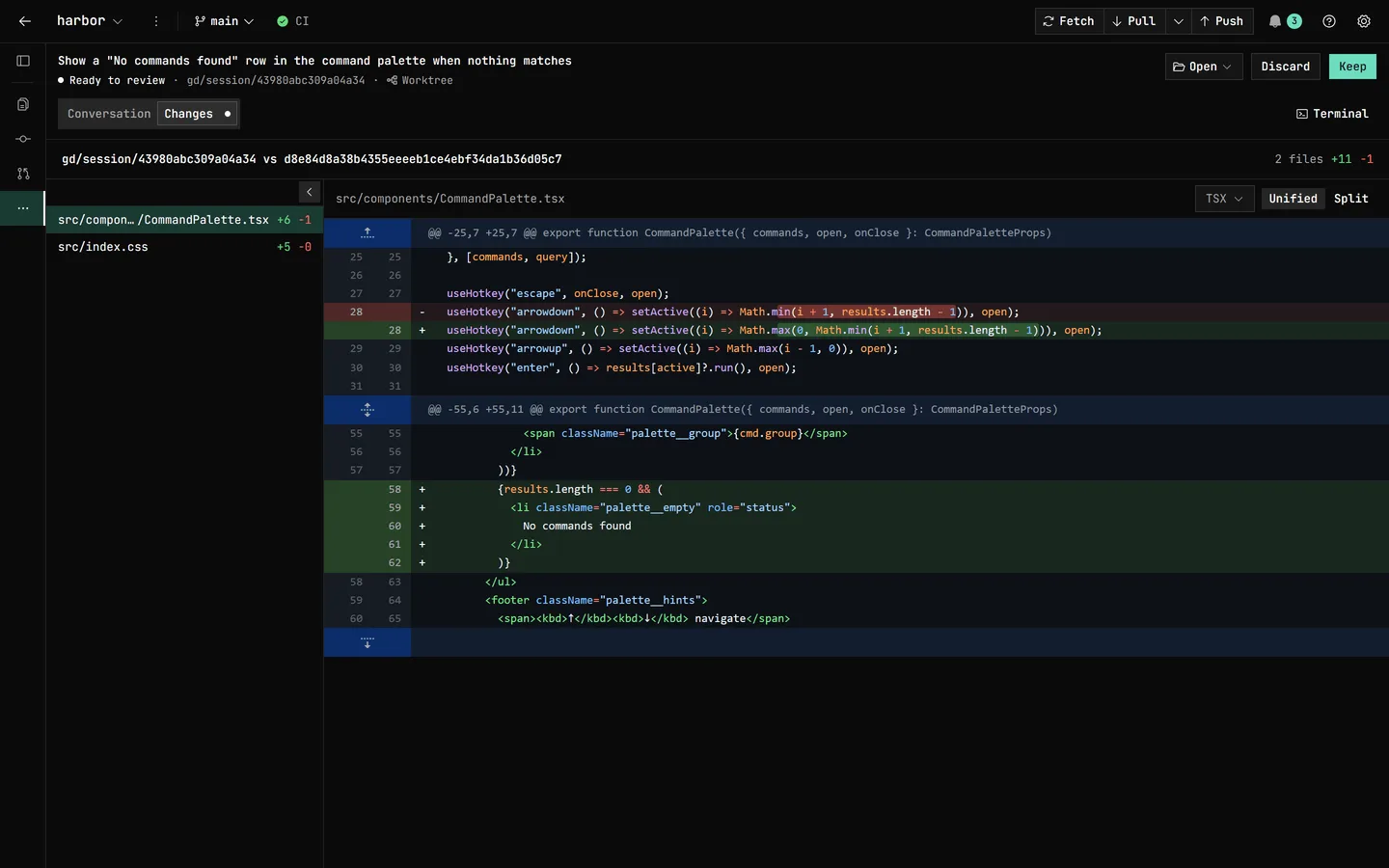Toggle the sidebar panel icon
Viewport: 1389px width, 868px height.
click(23, 61)
